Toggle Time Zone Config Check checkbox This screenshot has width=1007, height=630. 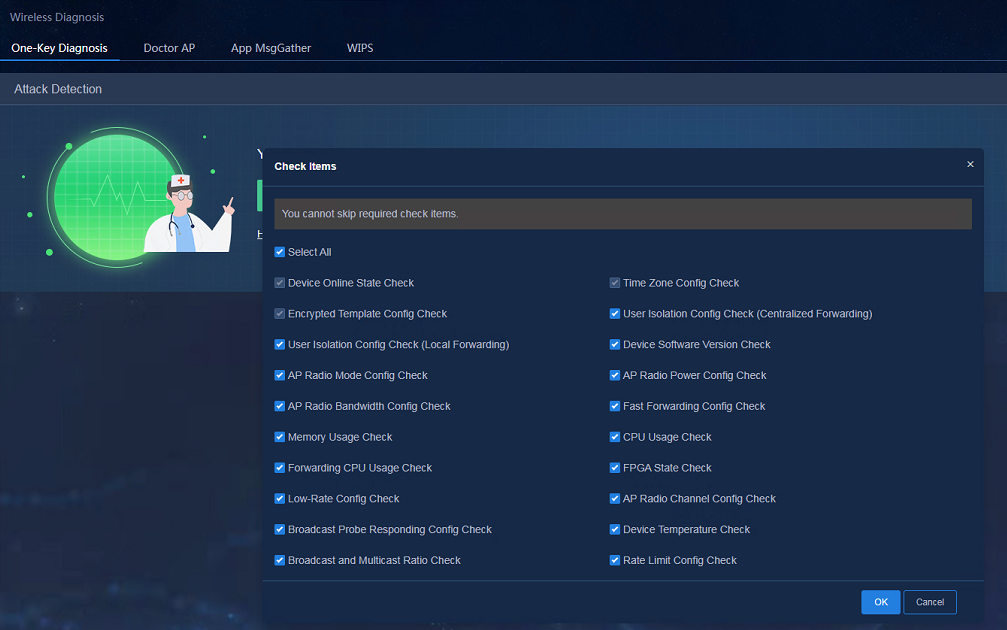coord(615,283)
